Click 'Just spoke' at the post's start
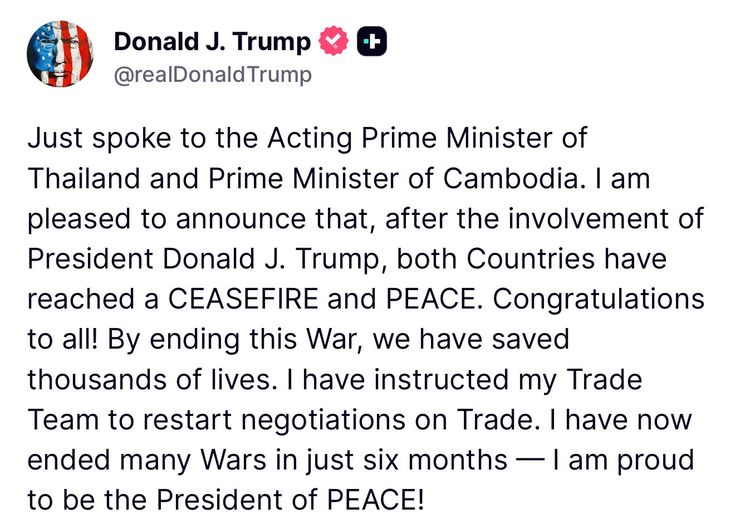Viewport: 735px width, 528px height. pos(99,139)
